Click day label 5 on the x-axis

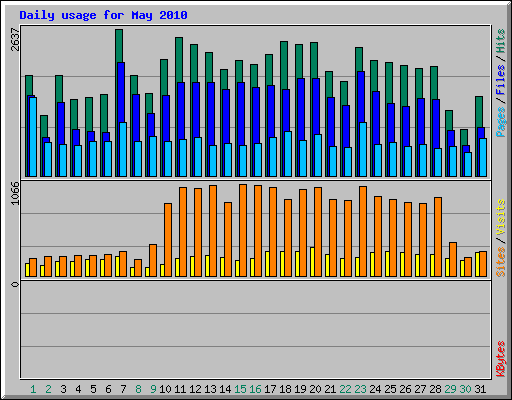[93, 389]
